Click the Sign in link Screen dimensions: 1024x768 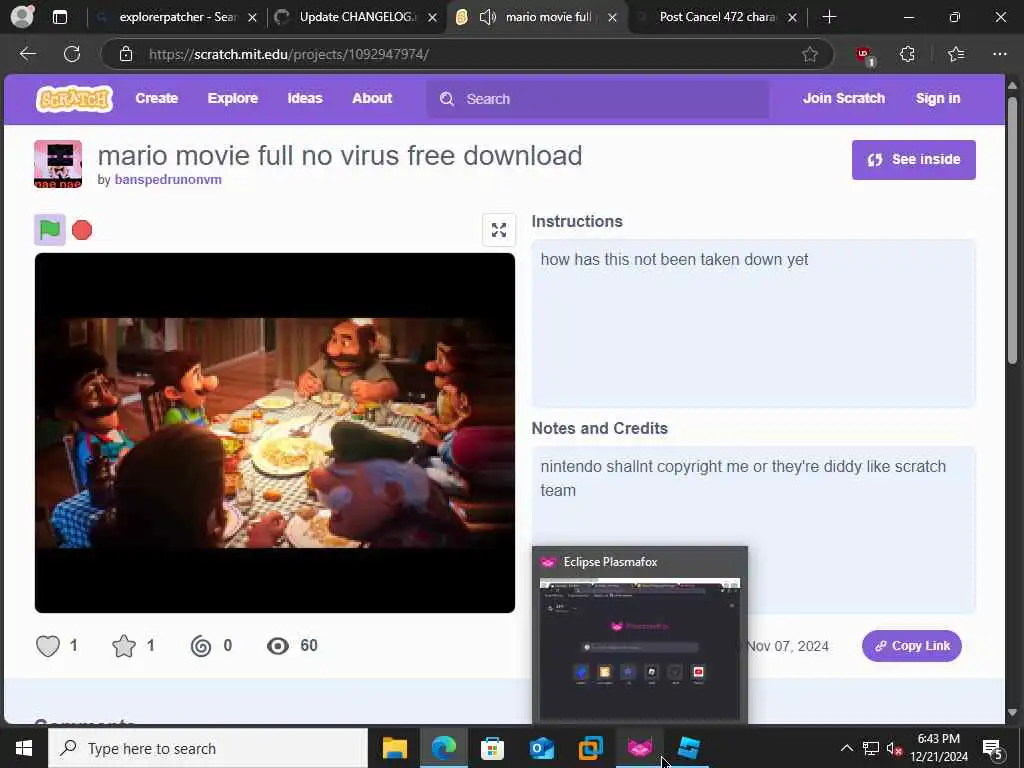(x=938, y=99)
